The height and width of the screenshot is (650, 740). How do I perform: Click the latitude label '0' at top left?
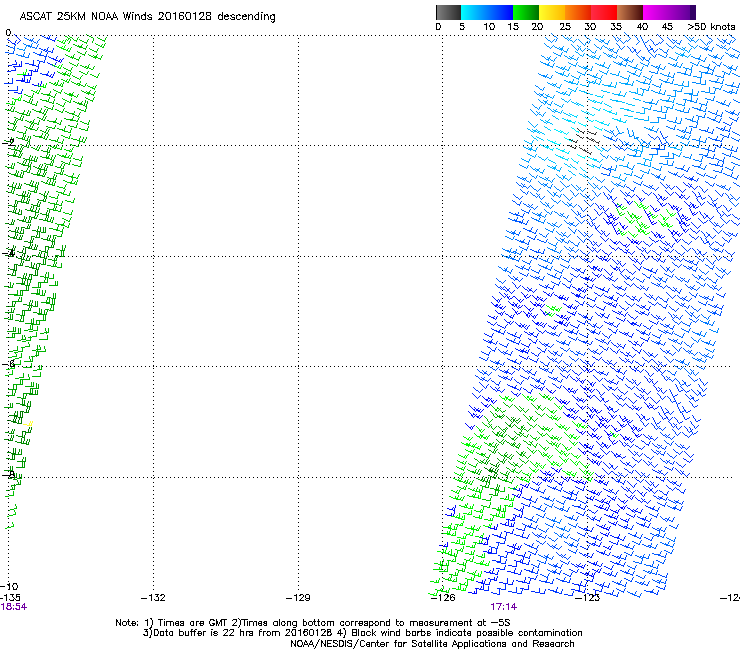(8, 33)
